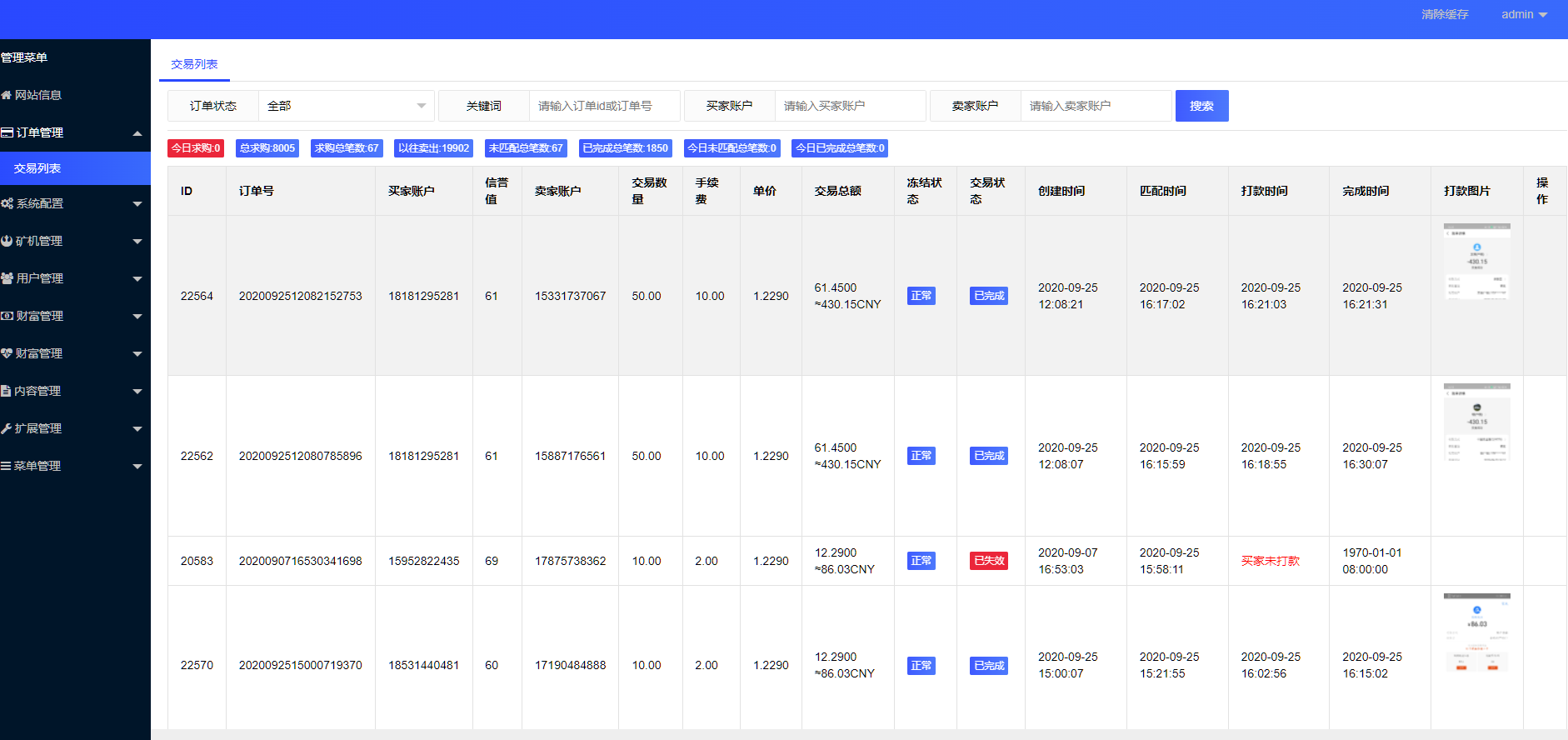Click the home icon beside 网站信息
Viewport: 1568px width, 740px height.
(7, 95)
